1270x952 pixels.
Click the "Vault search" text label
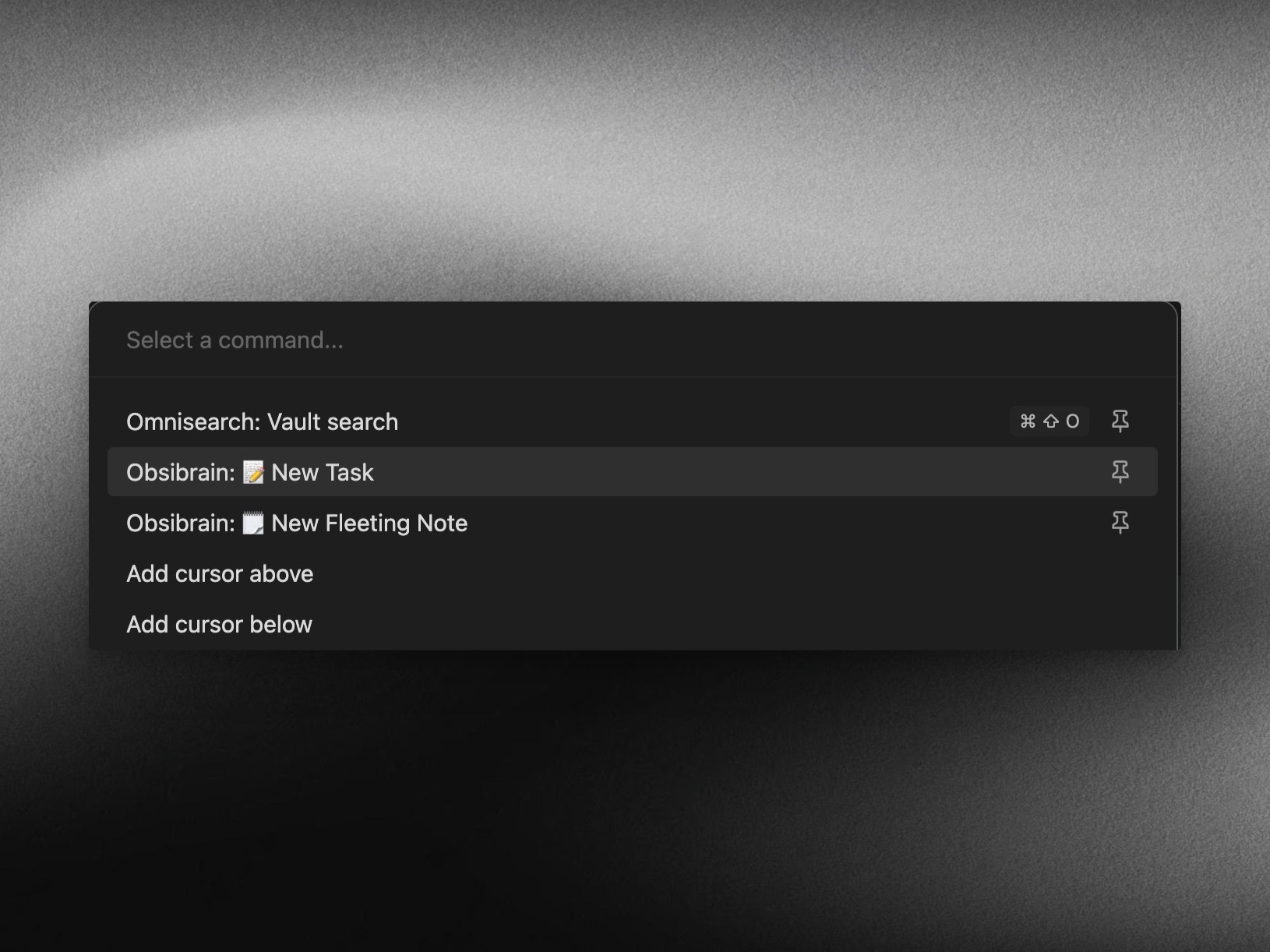coord(333,421)
